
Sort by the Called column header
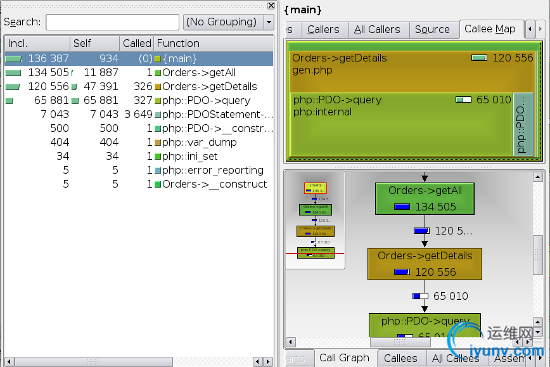pyautogui.click(x=137, y=43)
